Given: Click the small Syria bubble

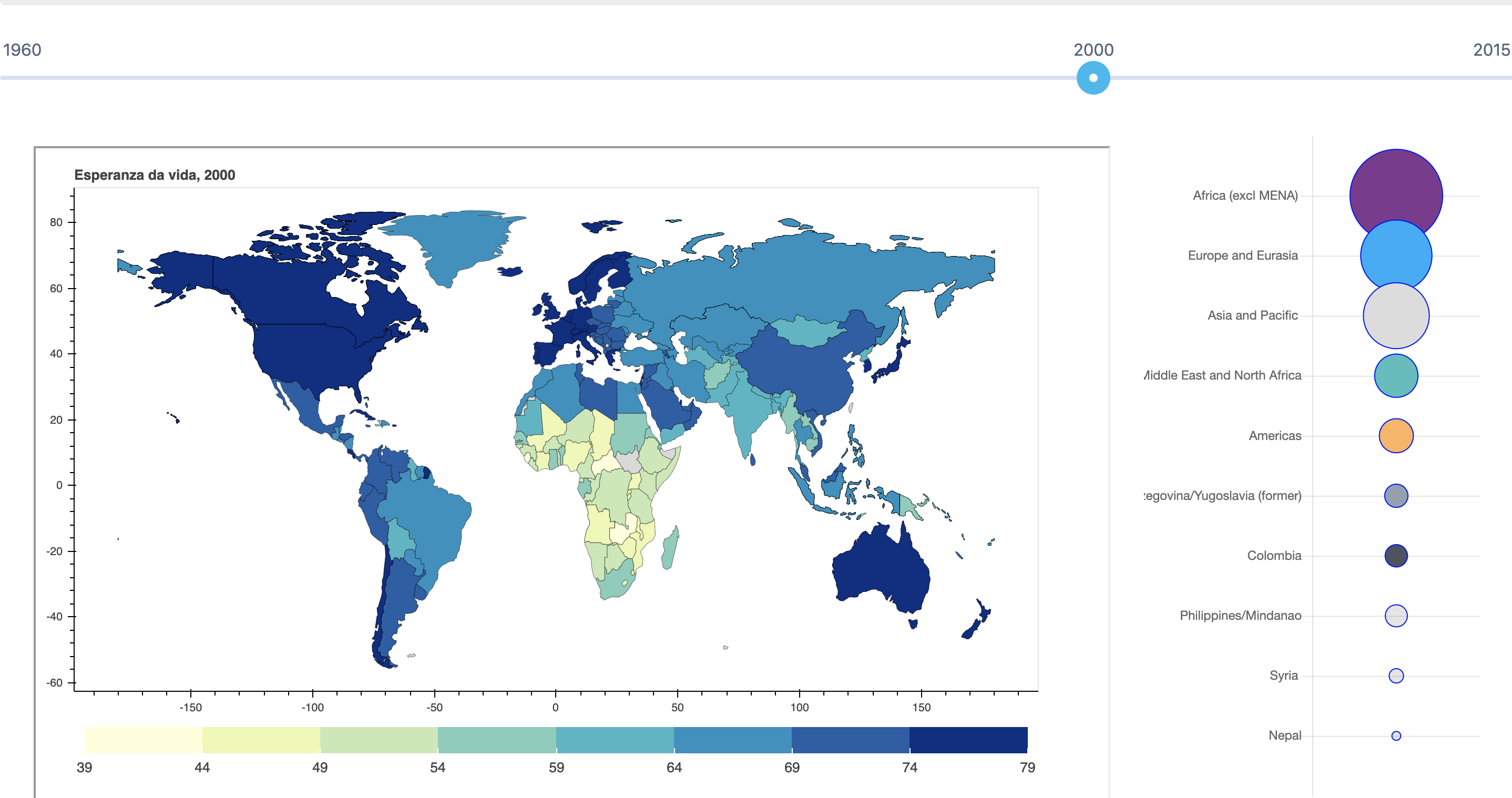Looking at the screenshot, I should coord(1396,676).
